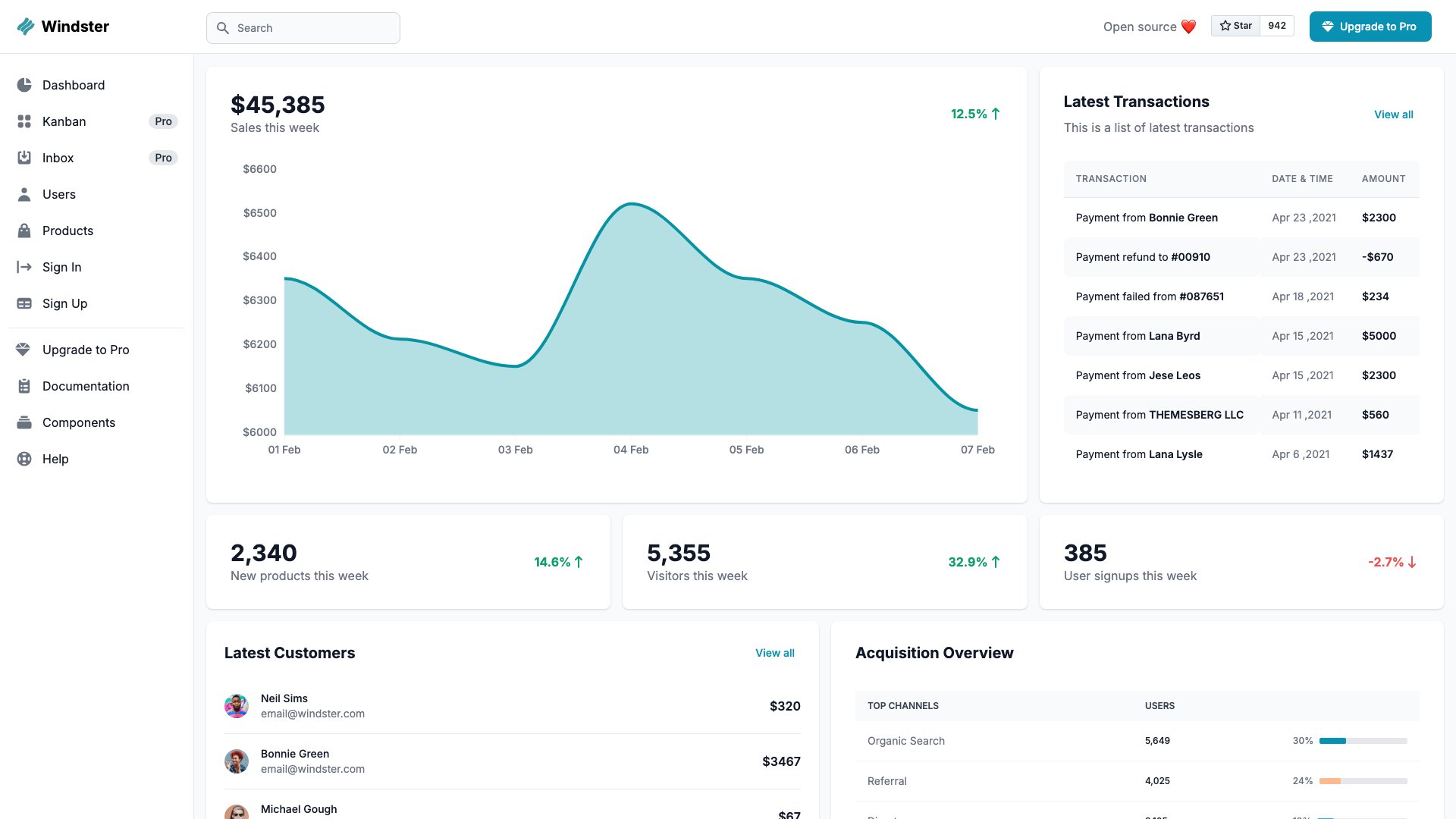View all latest transactions

tap(1394, 115)
